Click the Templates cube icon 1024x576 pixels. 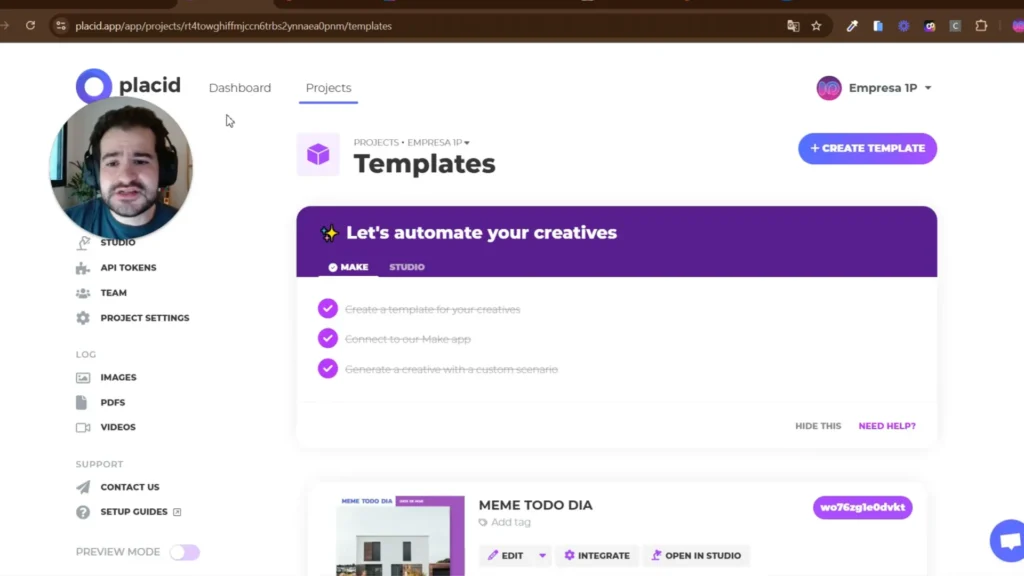(318, 155)
